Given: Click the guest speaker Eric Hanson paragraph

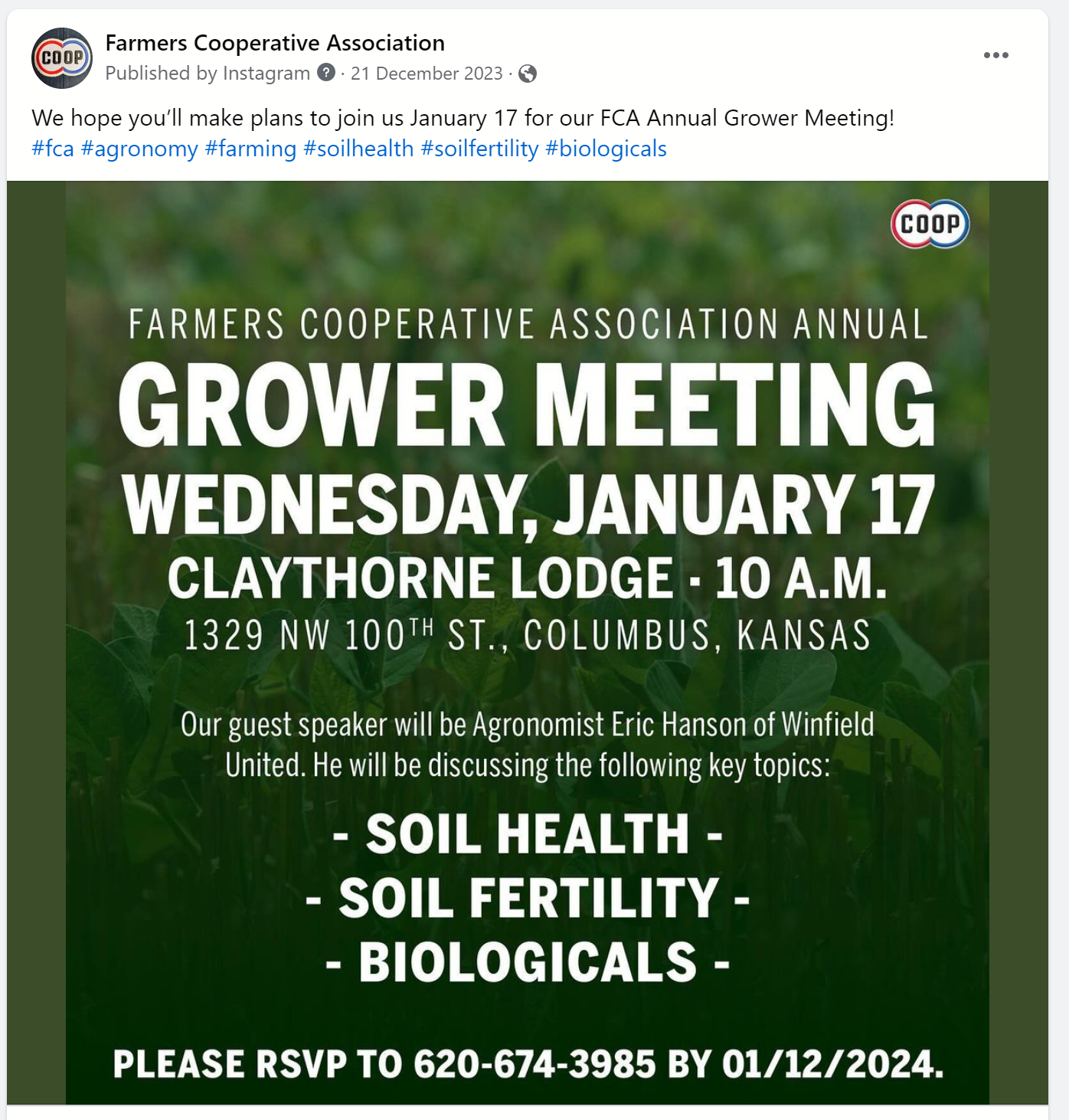Looking at the screenshot, I should pyautogui.click(x=528, y=745).
